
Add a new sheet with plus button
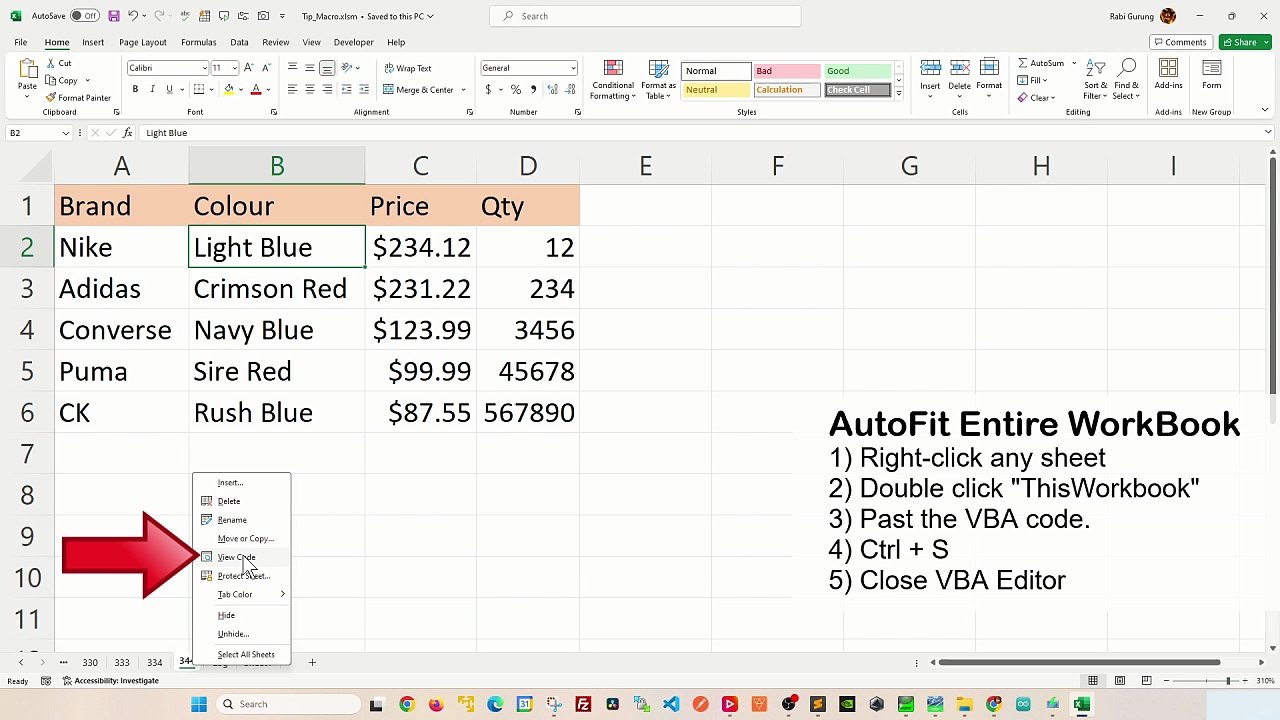pos(311,662)
